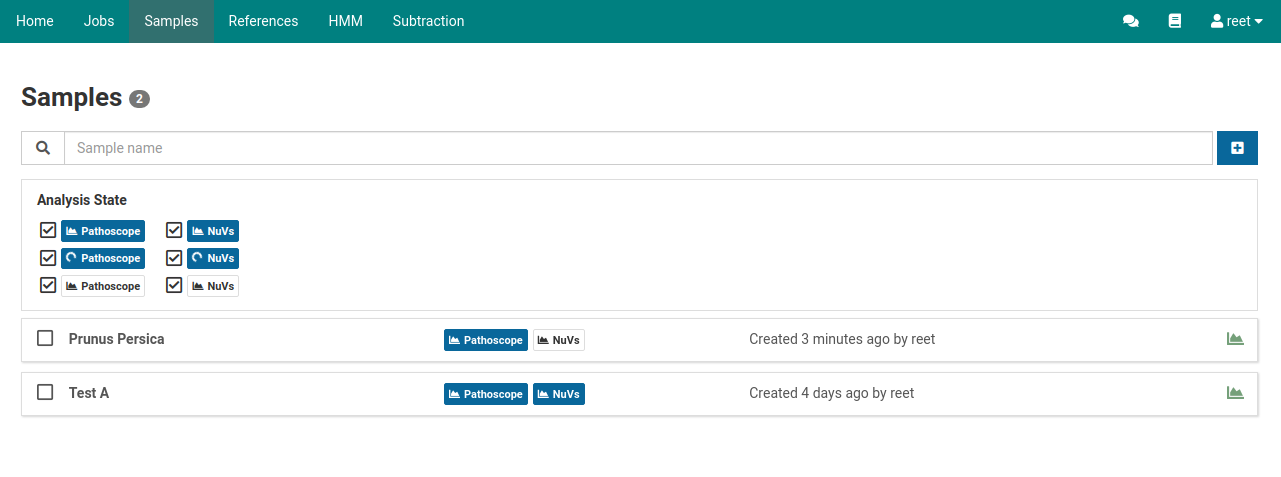1281x477 pixels.
Task: Click the create sample plus button
Action: 1237,148
